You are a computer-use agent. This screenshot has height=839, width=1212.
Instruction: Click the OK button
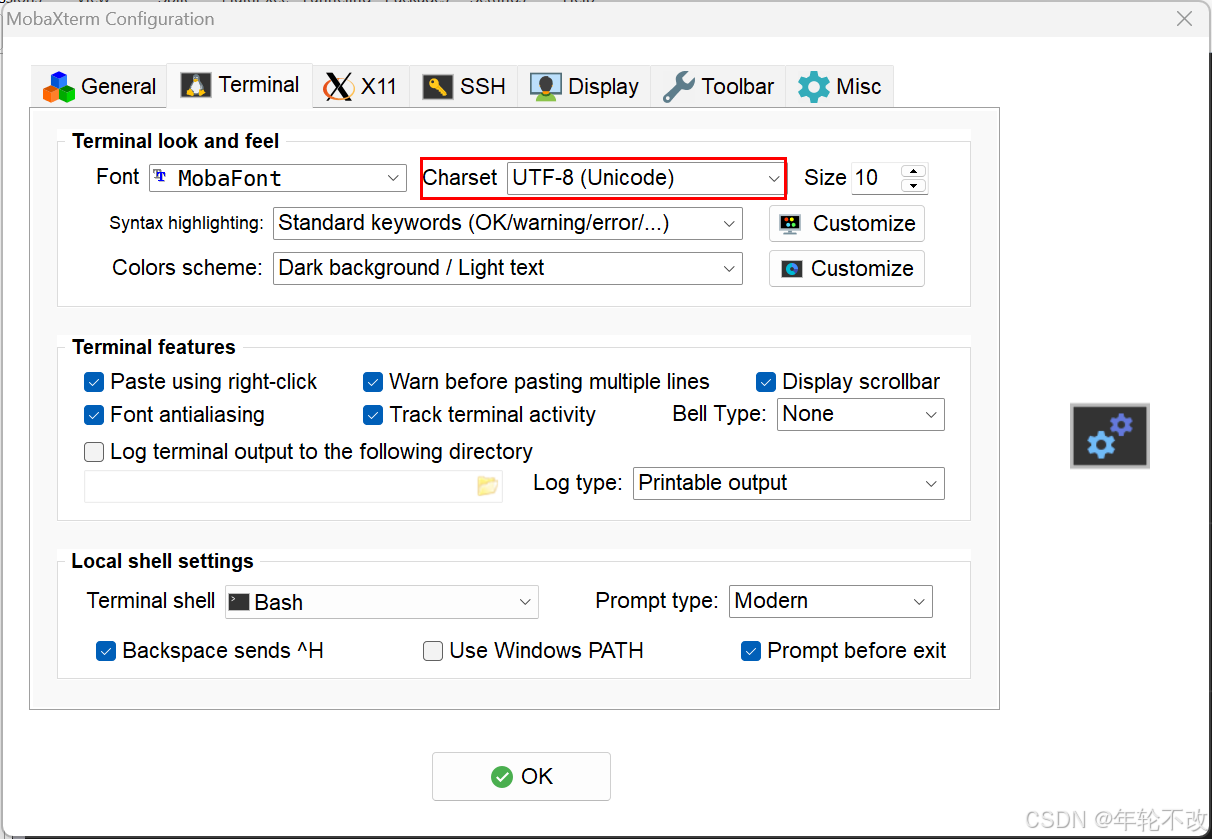(521, 776)
